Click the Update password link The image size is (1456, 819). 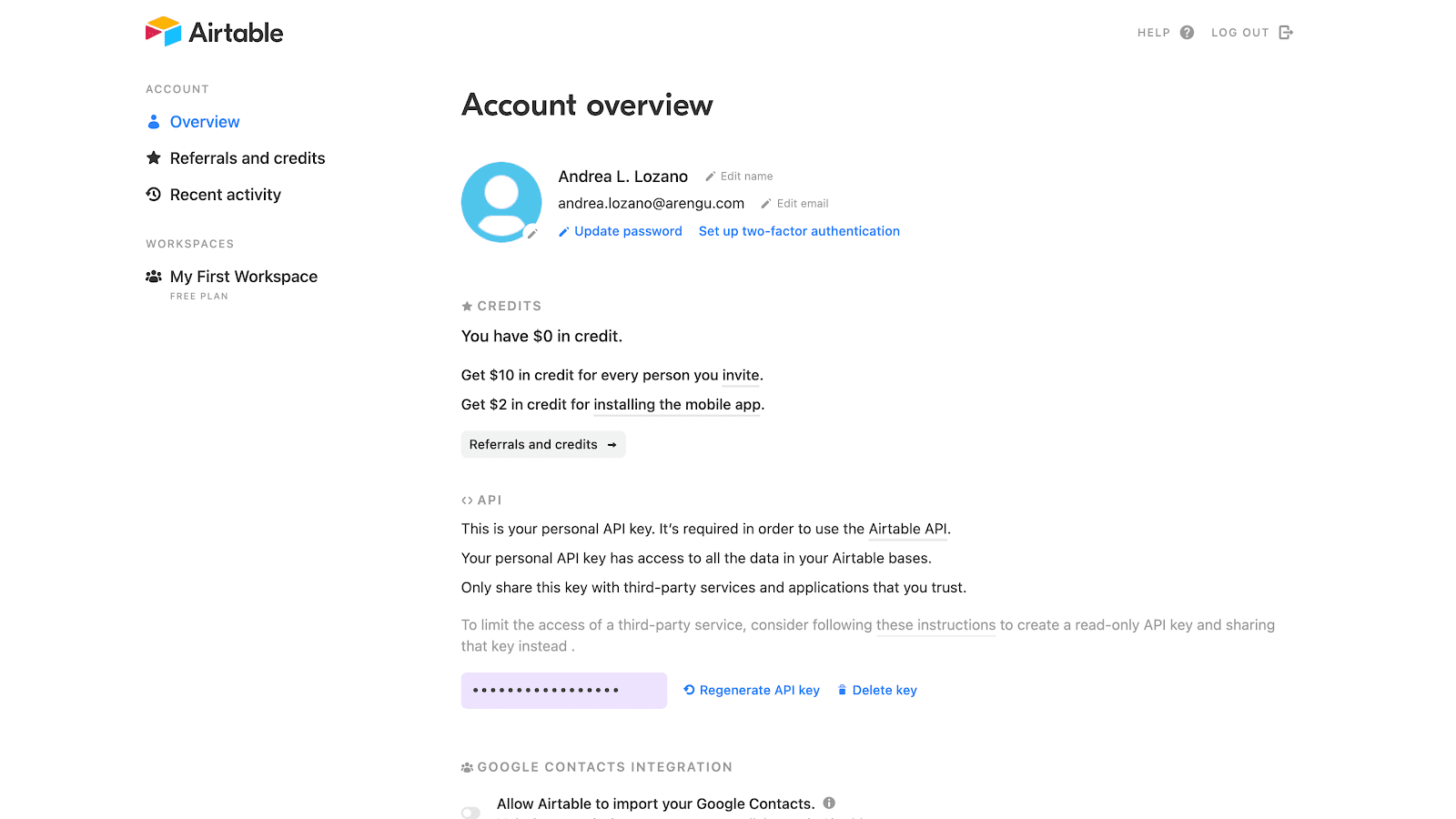628,231
